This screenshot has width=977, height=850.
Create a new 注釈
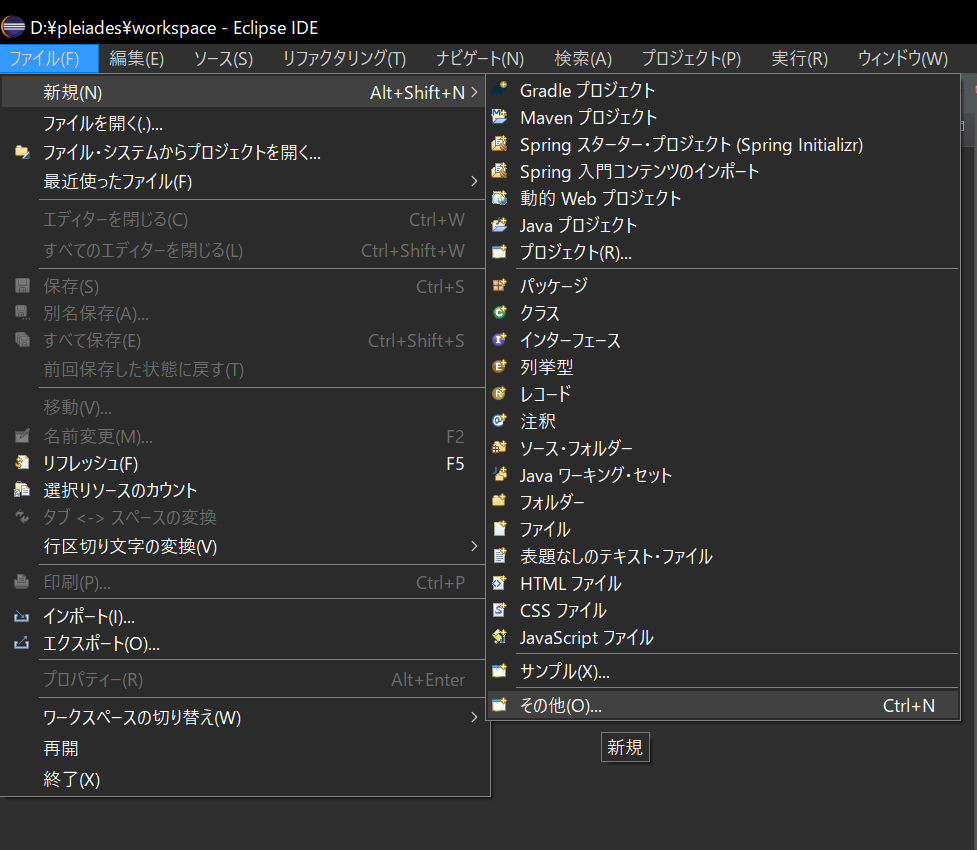tap(534, 421)
